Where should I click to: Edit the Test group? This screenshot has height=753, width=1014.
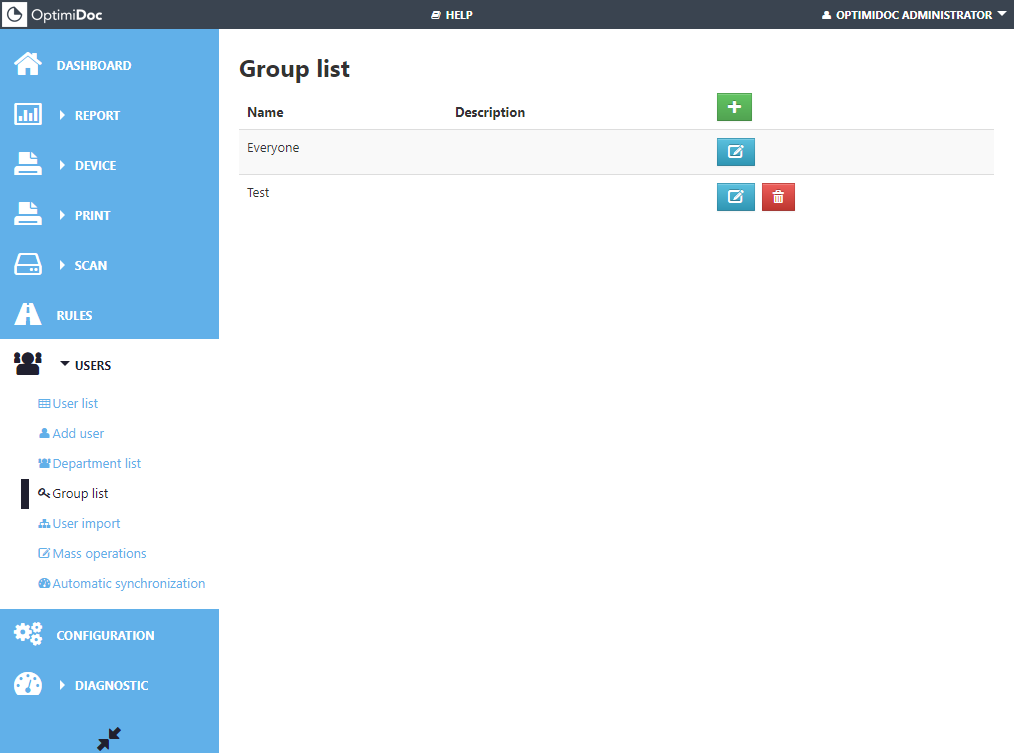[x=735, y=197]
